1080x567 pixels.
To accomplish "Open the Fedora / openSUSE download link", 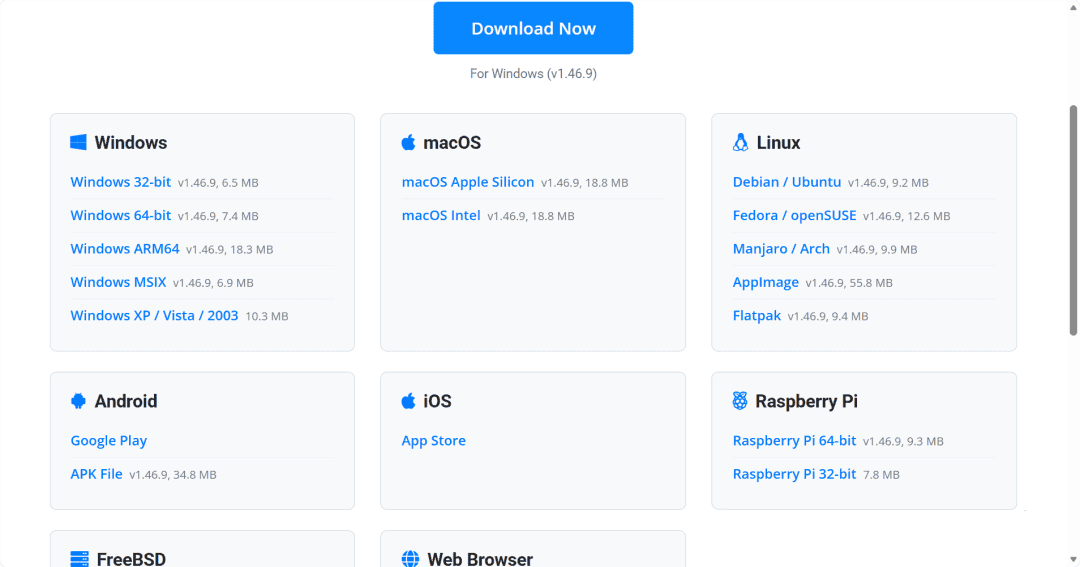I will [794, 215].
